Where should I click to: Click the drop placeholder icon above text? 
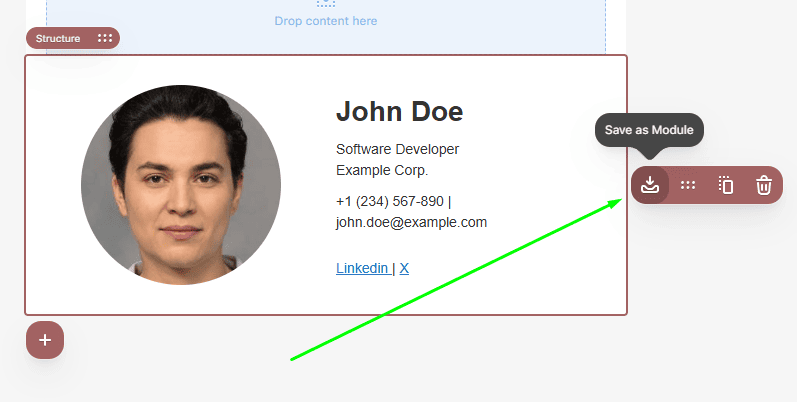coord(326,3)
